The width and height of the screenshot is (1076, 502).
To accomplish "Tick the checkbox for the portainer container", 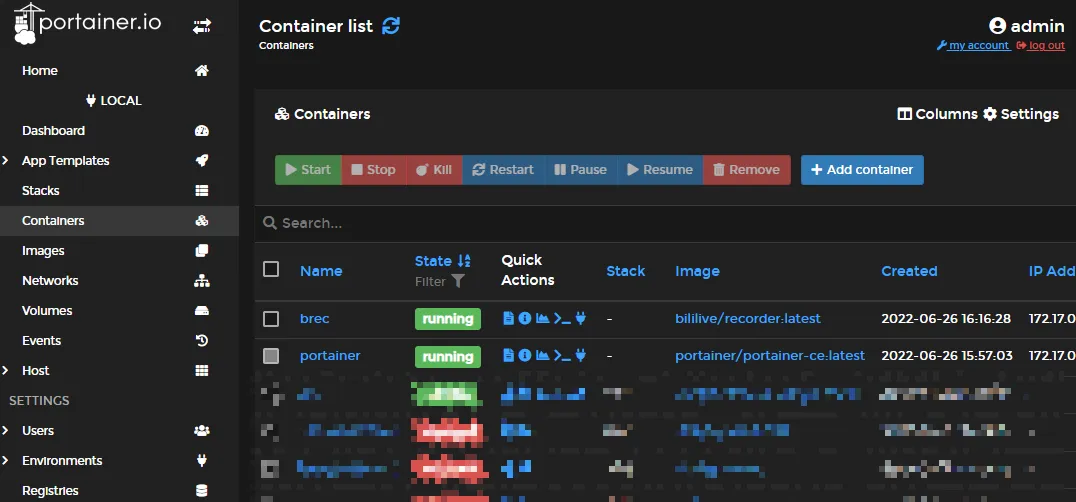I will point(271,356).
